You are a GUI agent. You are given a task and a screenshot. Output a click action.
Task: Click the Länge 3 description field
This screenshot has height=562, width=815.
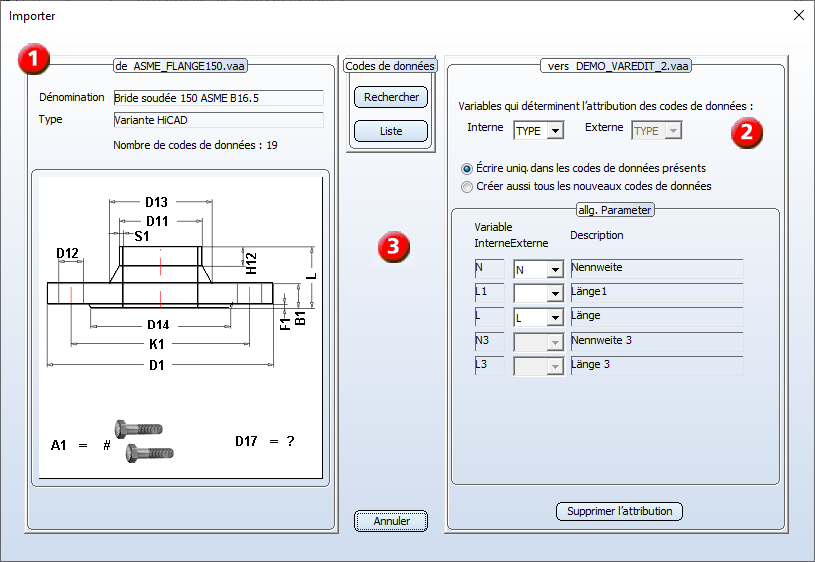point(657,365)
